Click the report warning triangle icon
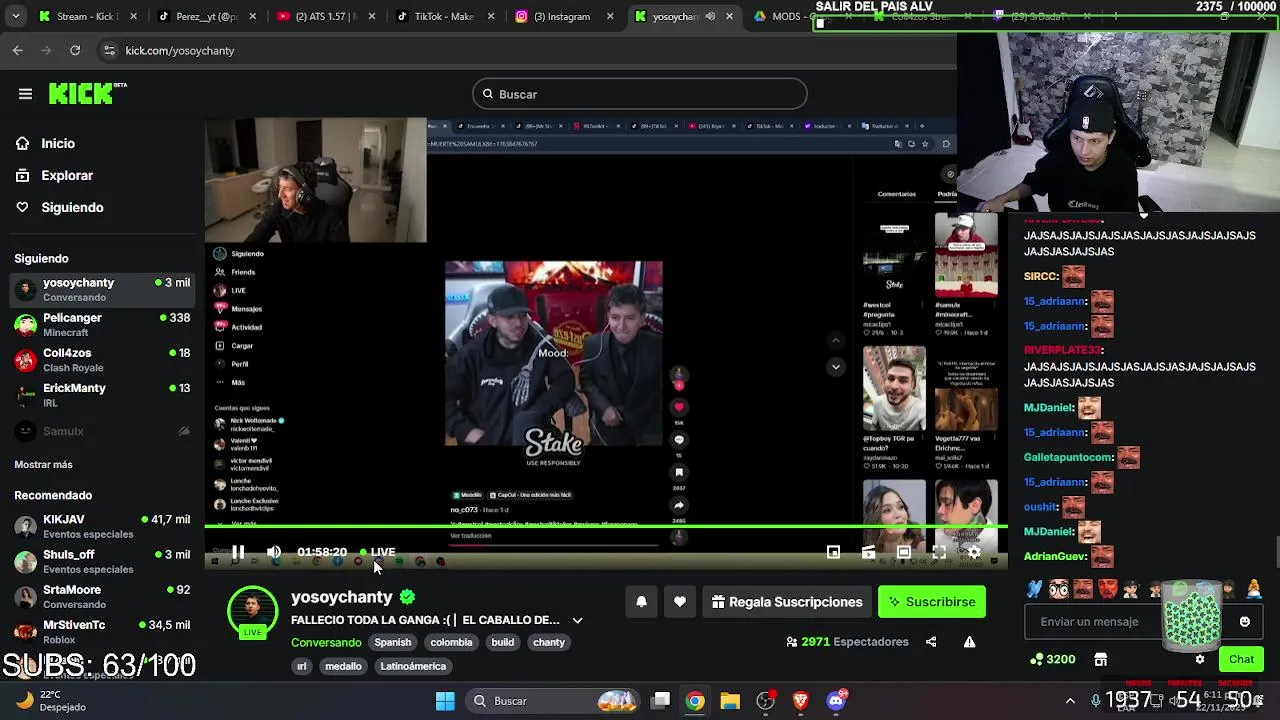The image size is (1280, 720). tap(969, 642)
